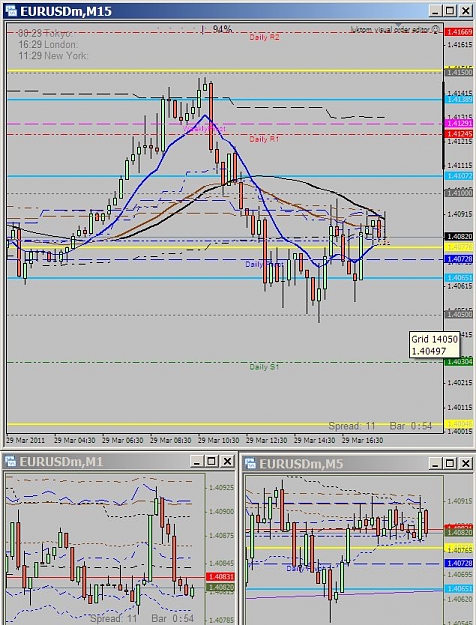Minimize the EURUSDm,M1 chart window
The height and width of the screenshot is (625, 476).
coord(197,462)
